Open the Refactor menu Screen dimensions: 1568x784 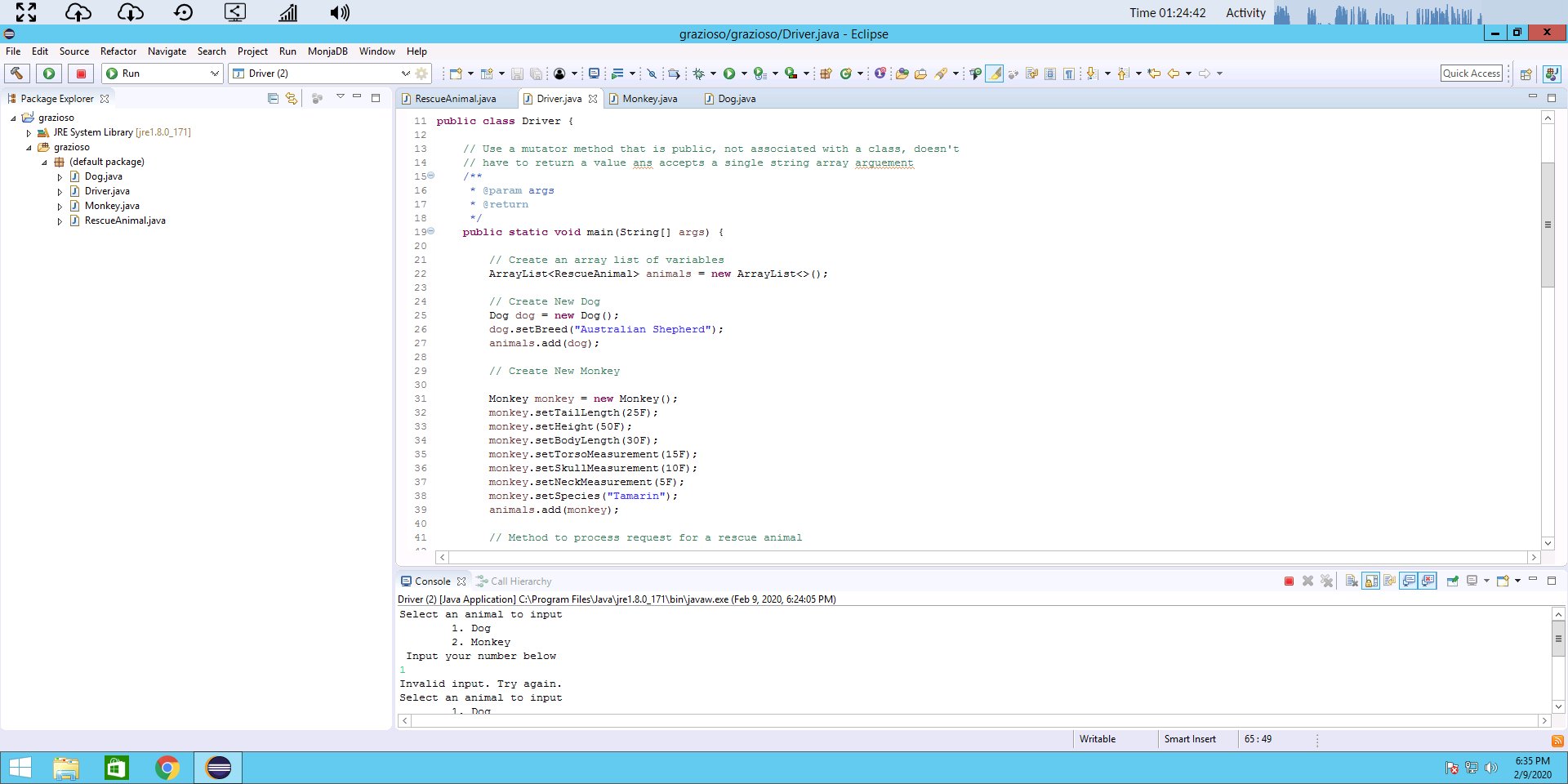point(118,51)
